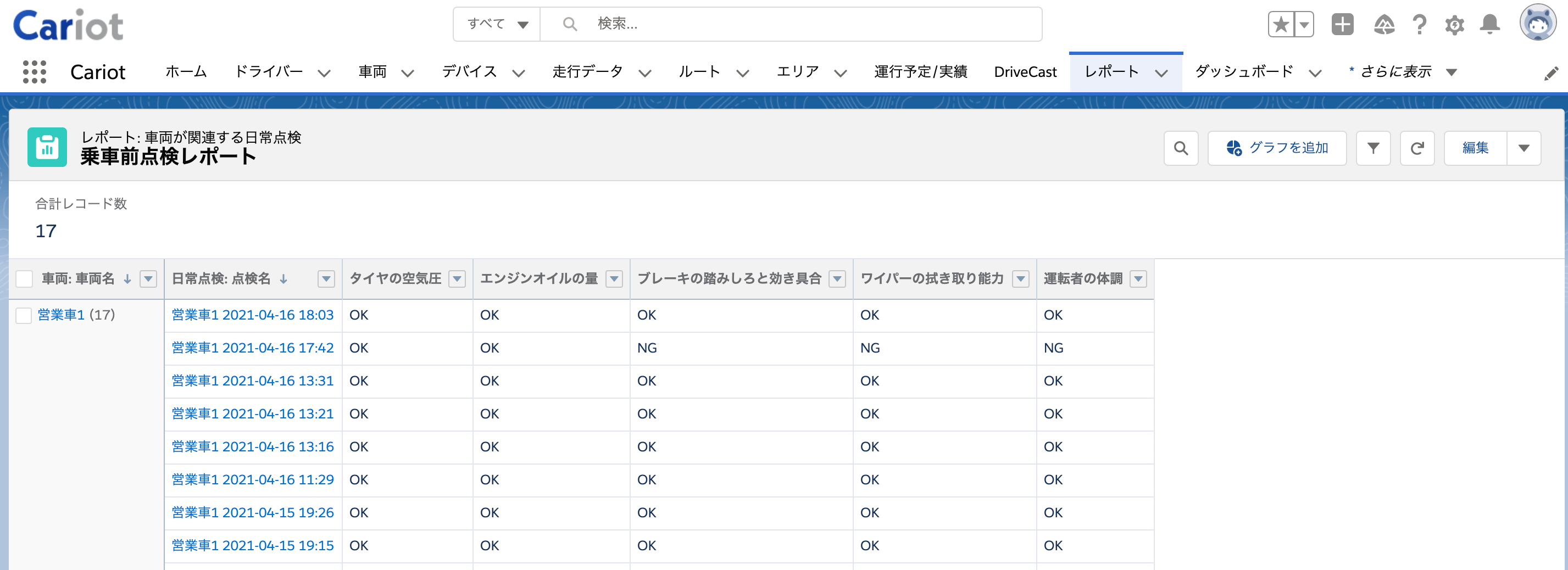The height and width of the screenshot is (570, 1568).
Task: Check the 営業車1 group checkbox
Action: point(24,315)
